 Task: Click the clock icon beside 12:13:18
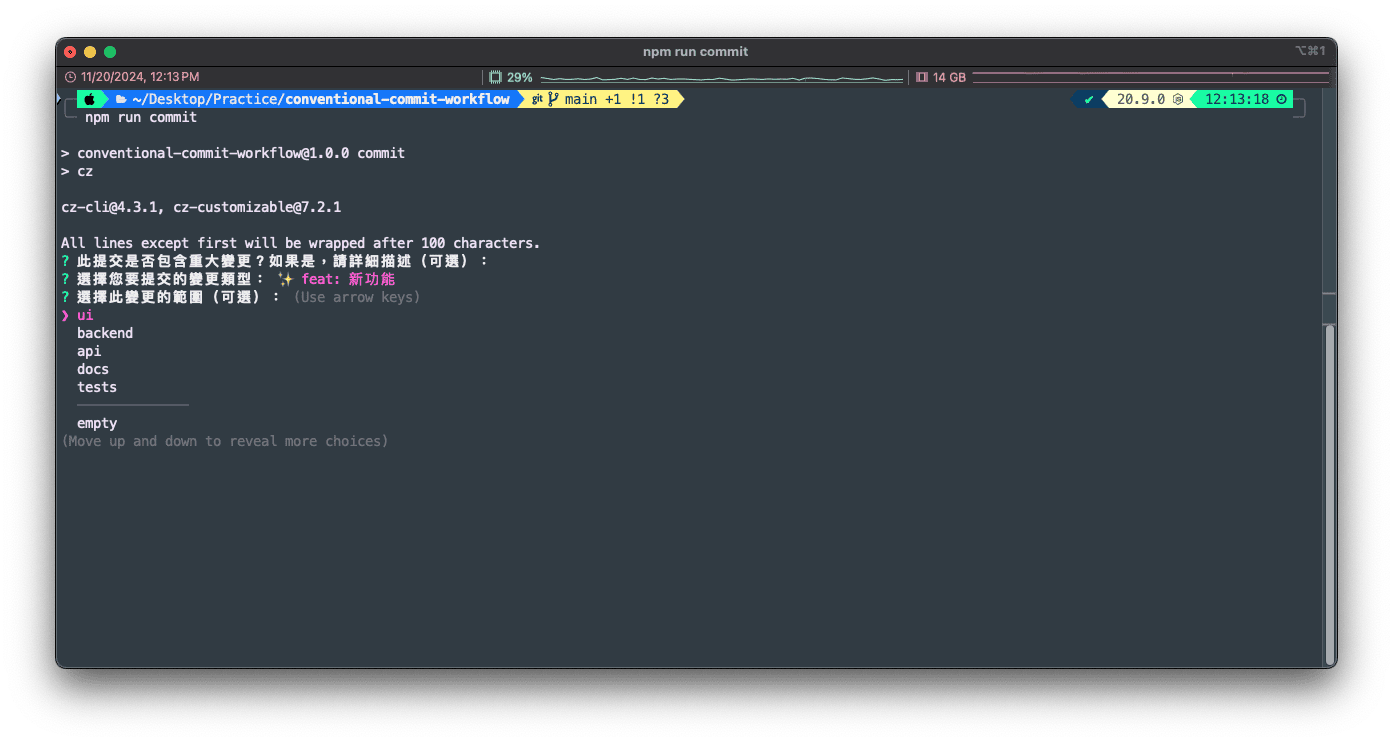pos(1282,99)
